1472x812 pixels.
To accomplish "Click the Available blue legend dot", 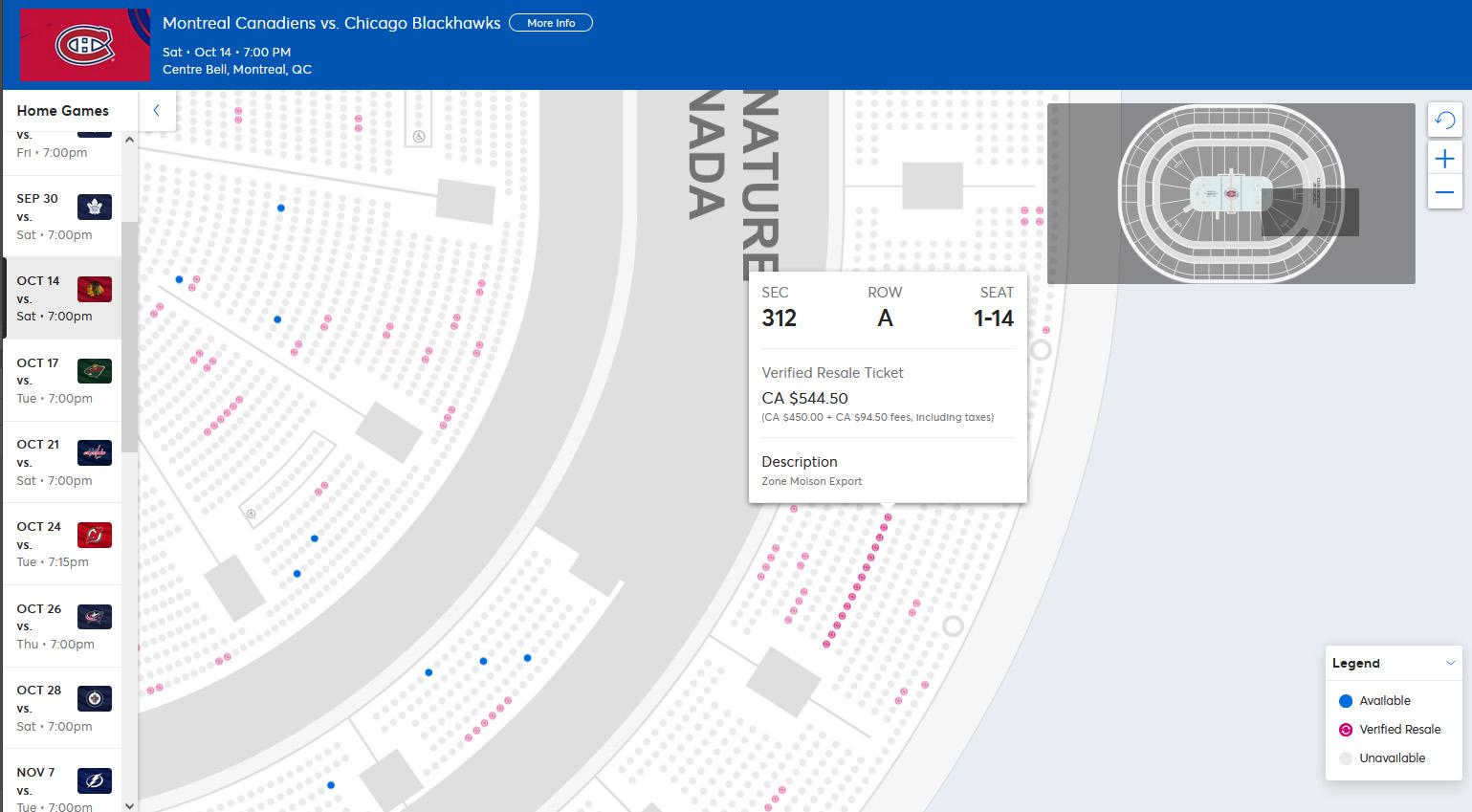I will pyautogui.click(x=1346, y=701).
